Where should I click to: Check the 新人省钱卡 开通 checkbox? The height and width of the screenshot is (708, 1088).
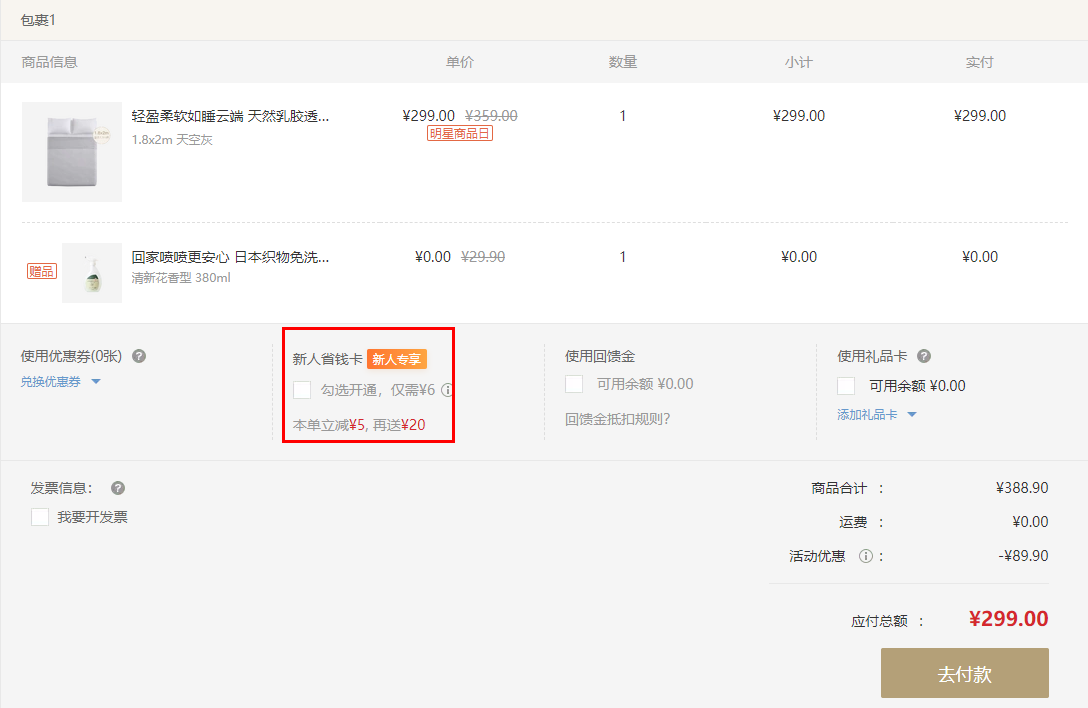click(302, 390)
